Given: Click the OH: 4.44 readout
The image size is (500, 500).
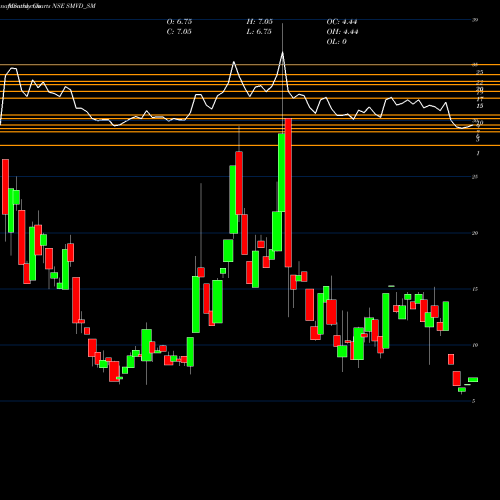Looking at the screenshot, I should [342, 32].
